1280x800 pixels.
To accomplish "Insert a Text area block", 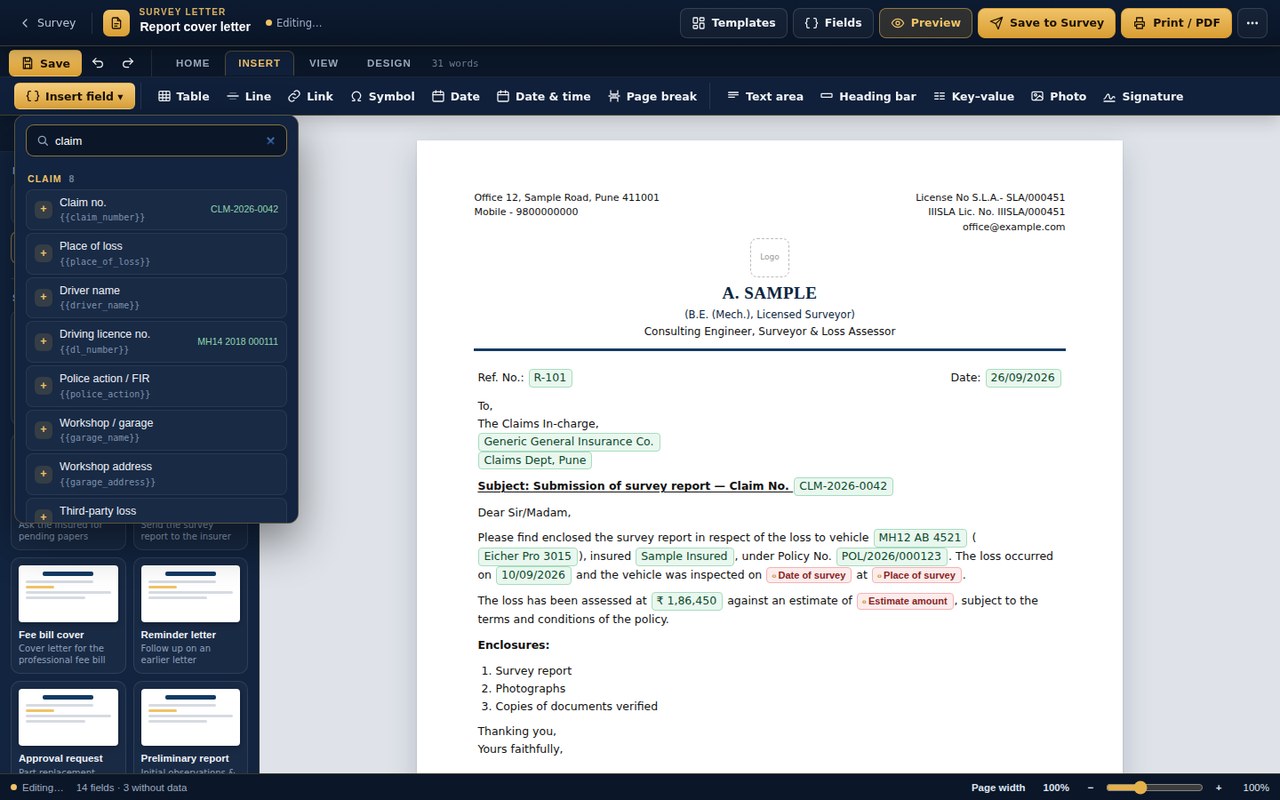I will click(765, 96).
